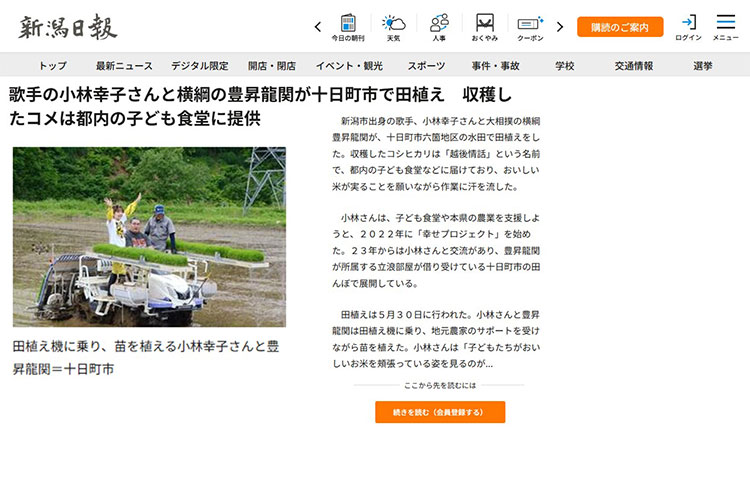
Task: Open the obituaries (おくやみ) icon
Action: [485, 27]
